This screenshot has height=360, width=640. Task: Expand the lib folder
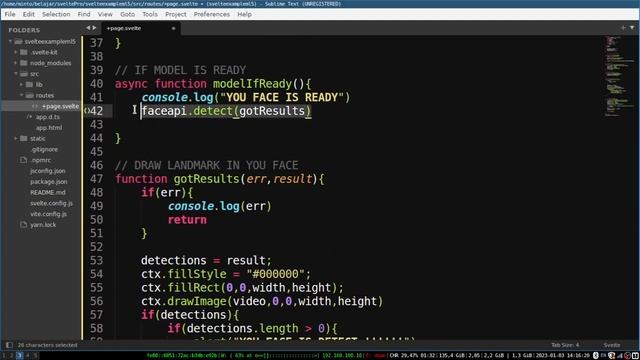21,84
